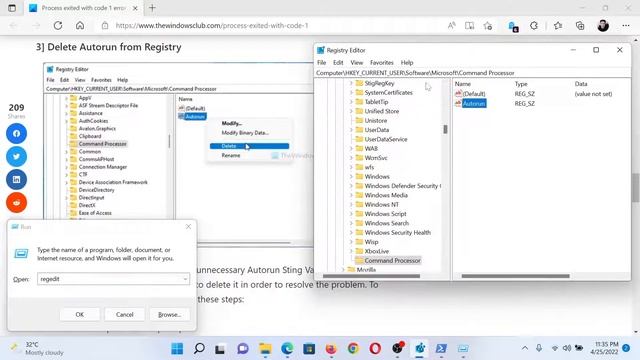Open Opera browser from taskbar
The width and height of the screenshot is (640, 360).
point(375,349)
